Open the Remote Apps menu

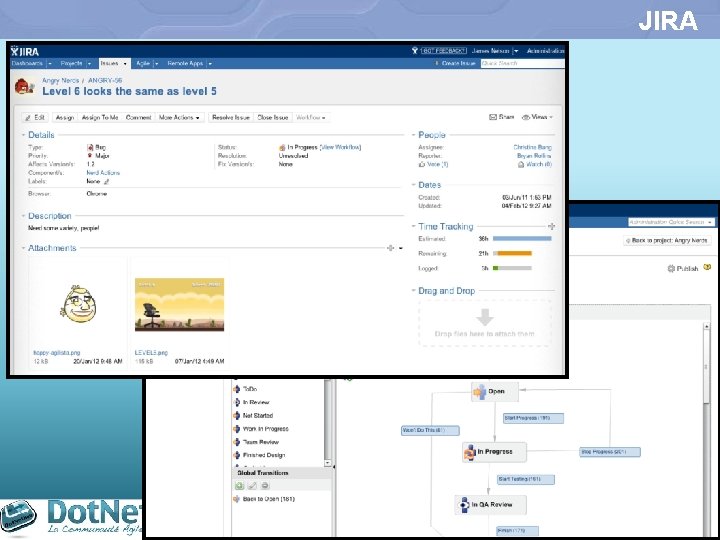point(185,63)
